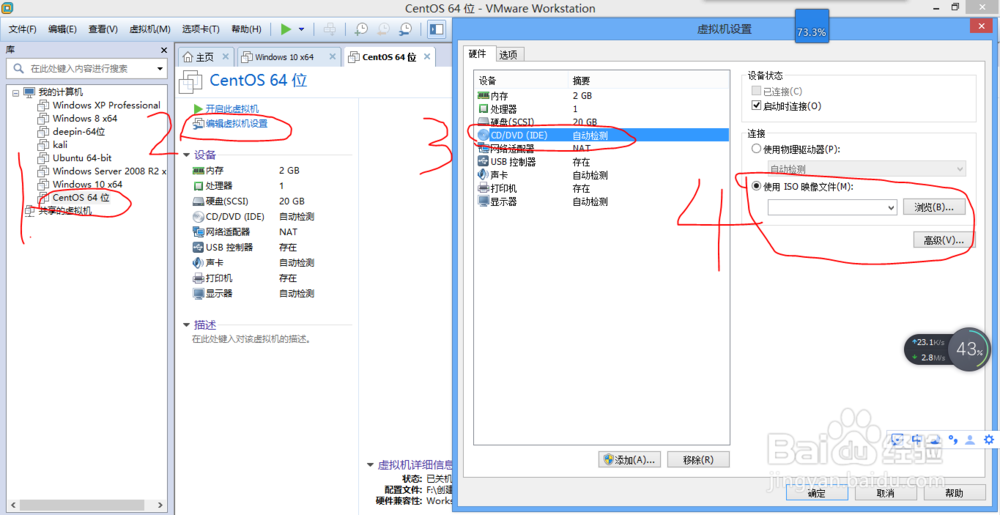Collapse the 描述 section triangle
Image resolution: width=1000 pixels, height=515 pixels.
pyautogui.click(x=186, y=324)
